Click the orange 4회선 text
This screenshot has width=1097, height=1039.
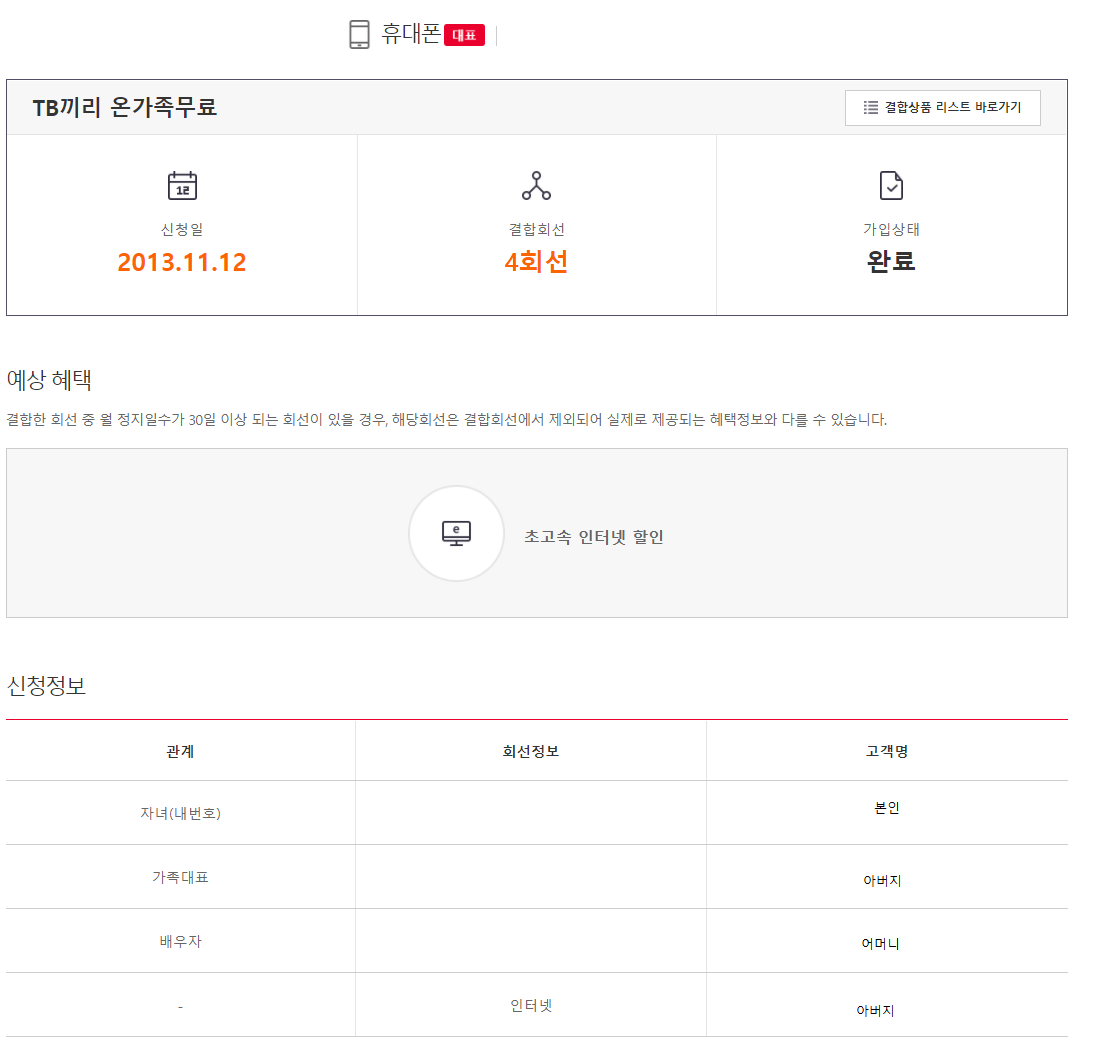536,263
